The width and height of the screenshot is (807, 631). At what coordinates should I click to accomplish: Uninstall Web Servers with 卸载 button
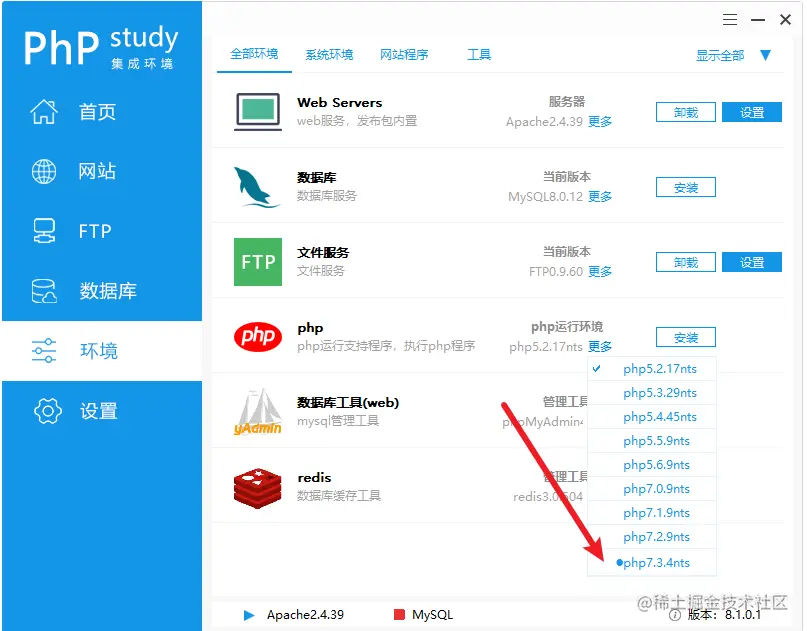(686, 112)
